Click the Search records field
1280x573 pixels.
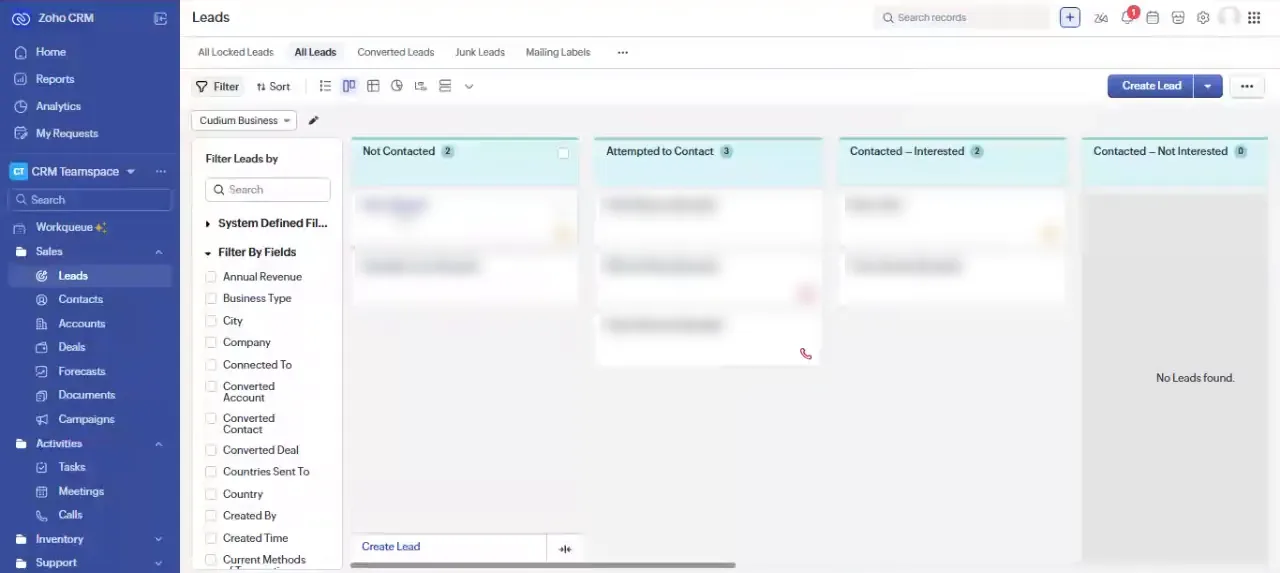pos(962,18)
